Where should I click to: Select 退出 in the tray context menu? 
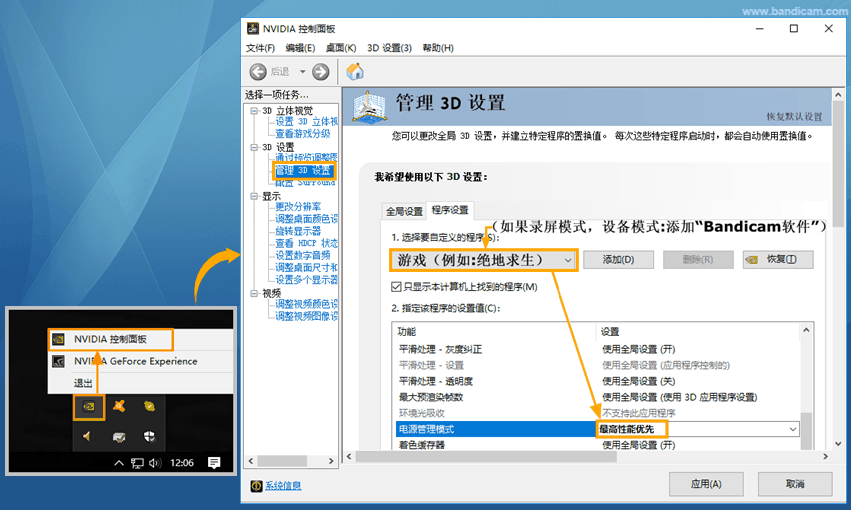pyautogui.click(x=83, y=383)
